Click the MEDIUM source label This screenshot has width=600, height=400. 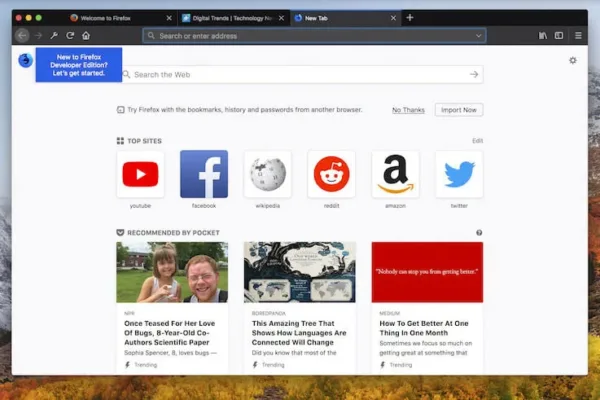pos(390,313)
